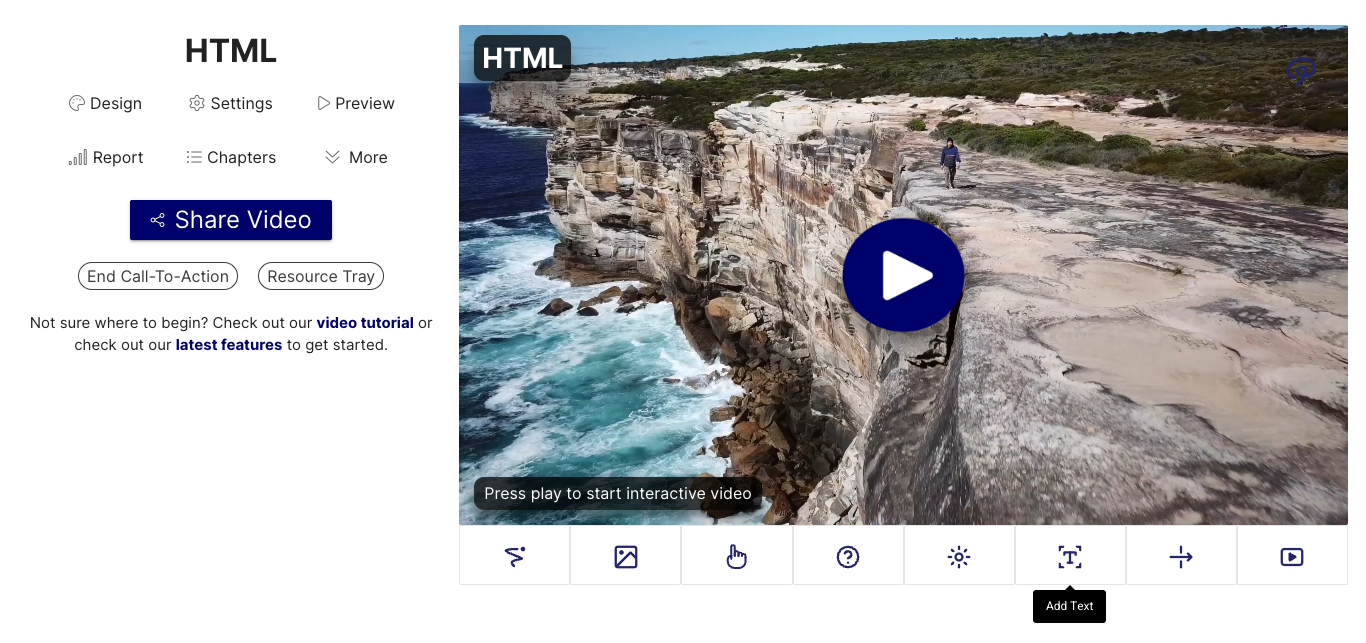Open the video tutorial link

pyautogui.click(x=365, y=323)
